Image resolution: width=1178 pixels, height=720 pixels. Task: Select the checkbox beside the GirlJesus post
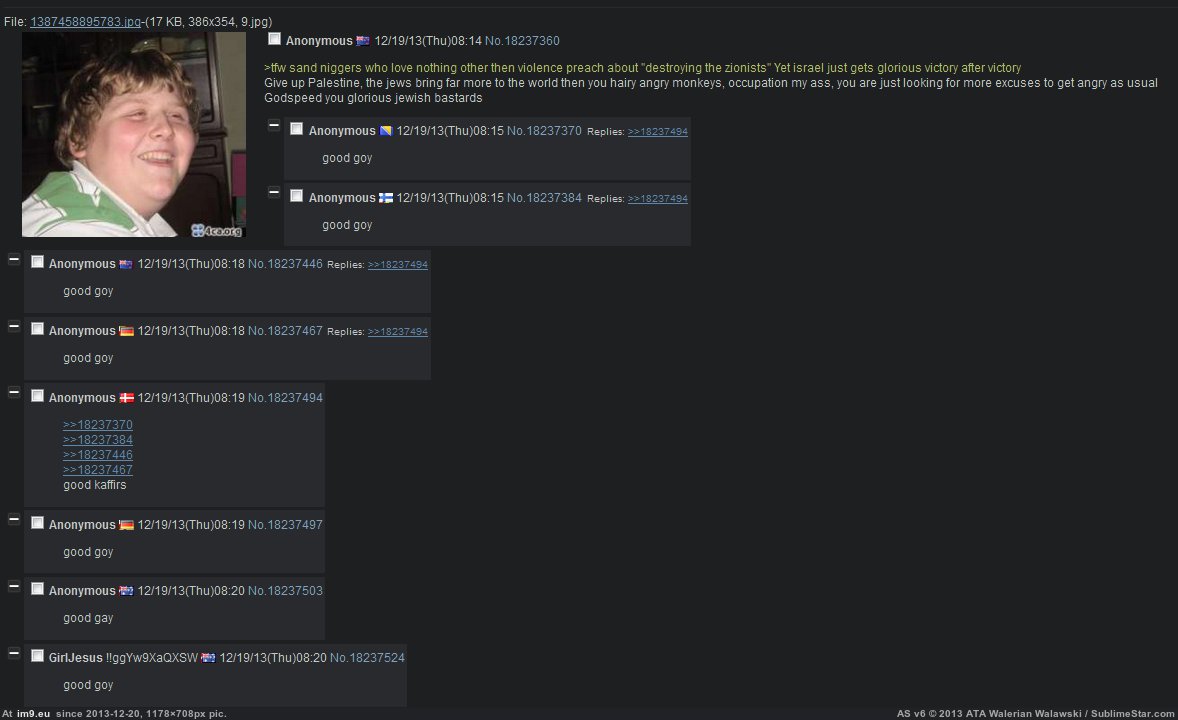tap(38, 656)
